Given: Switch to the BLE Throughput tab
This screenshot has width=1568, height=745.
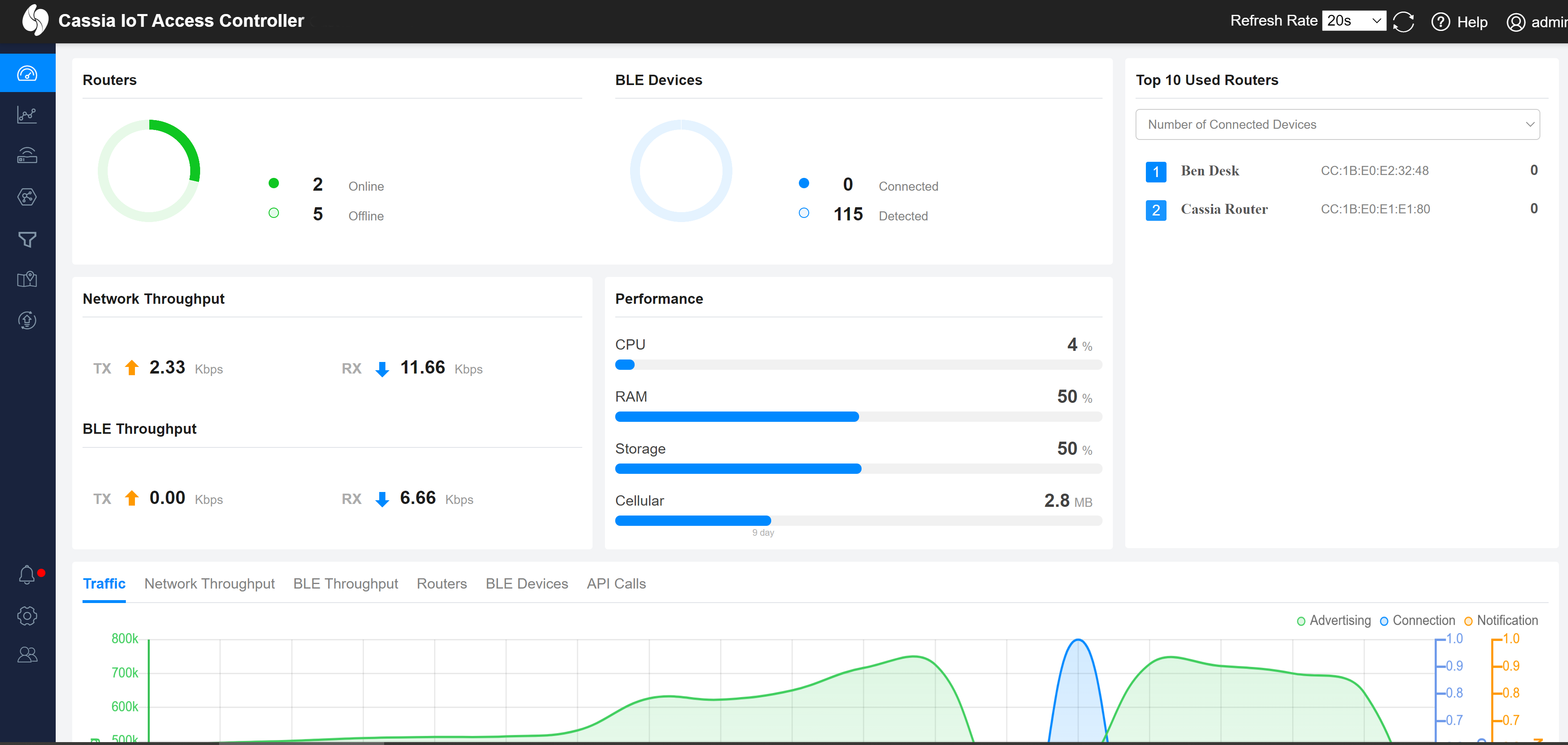Looking at the screenshot, I should coord(346,584).
